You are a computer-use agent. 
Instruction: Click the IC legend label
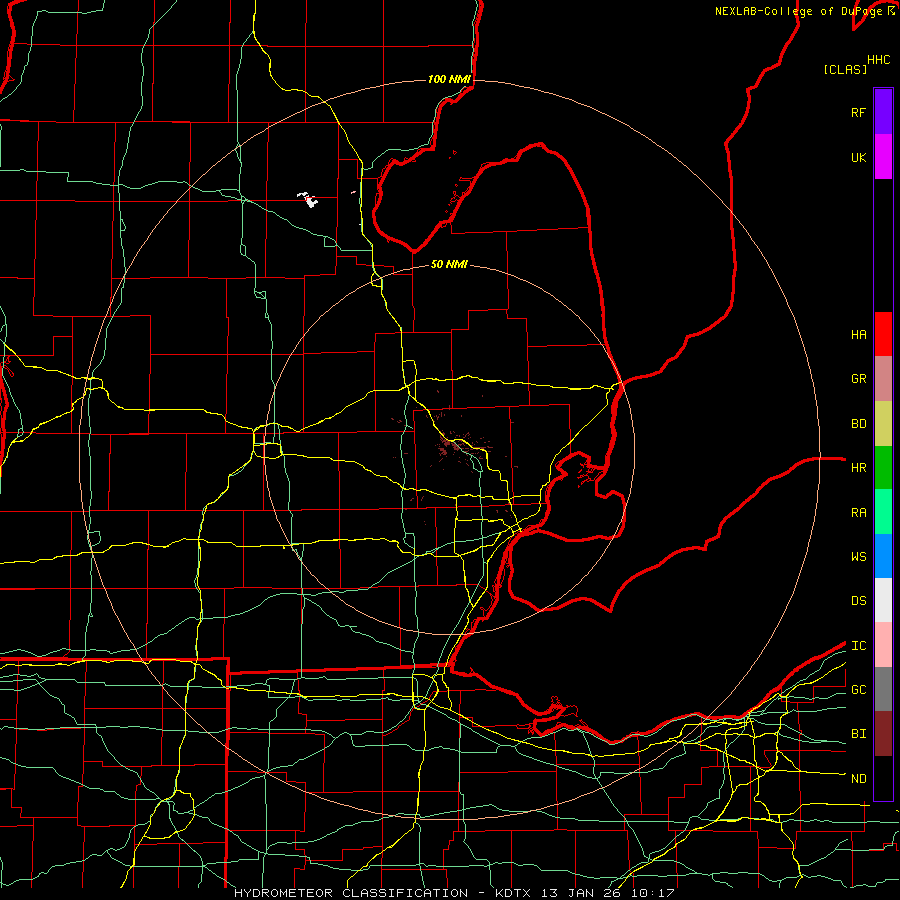pos(859,646)
